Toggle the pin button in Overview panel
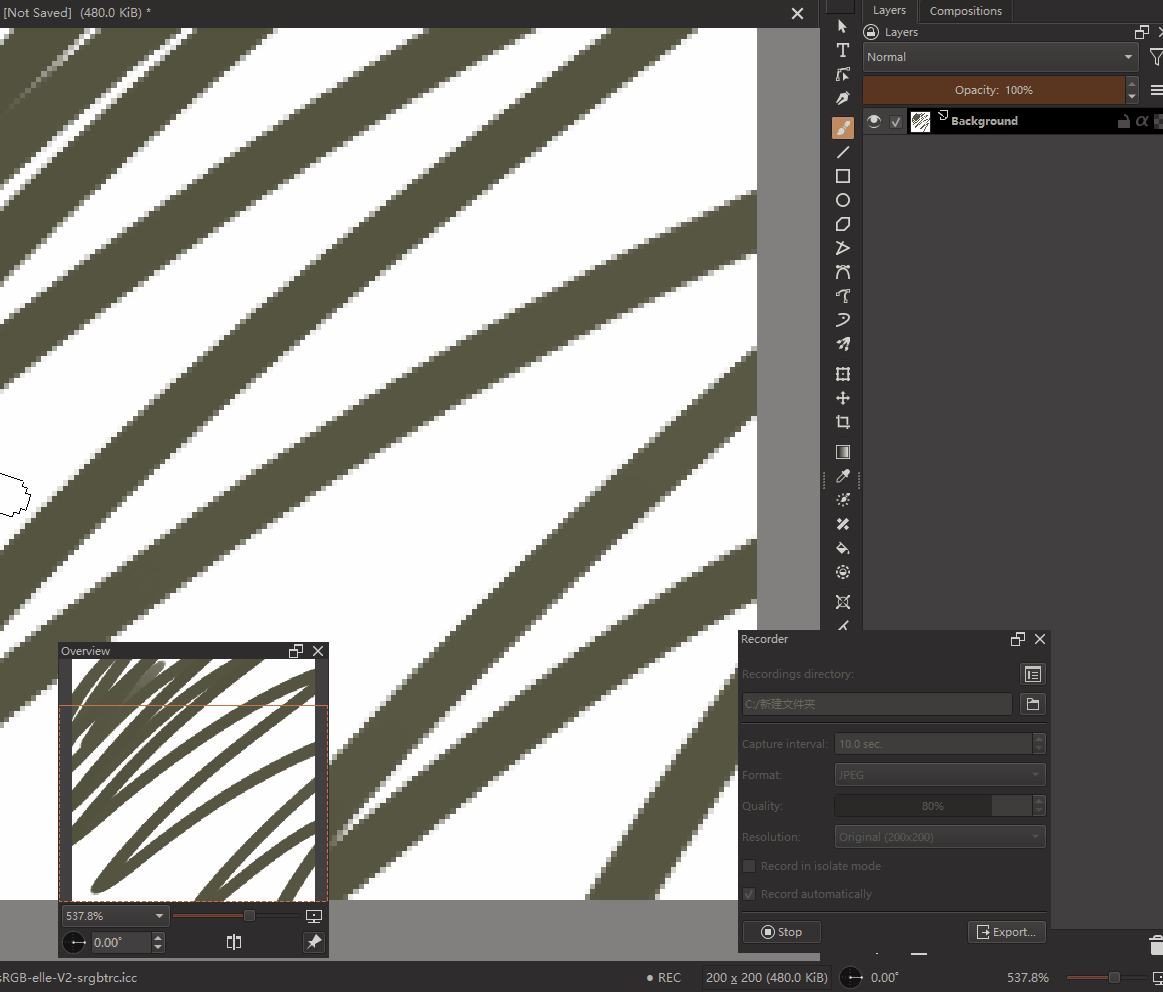The image size is (1163, 992). pyautogui.click(x=314, y=942)
